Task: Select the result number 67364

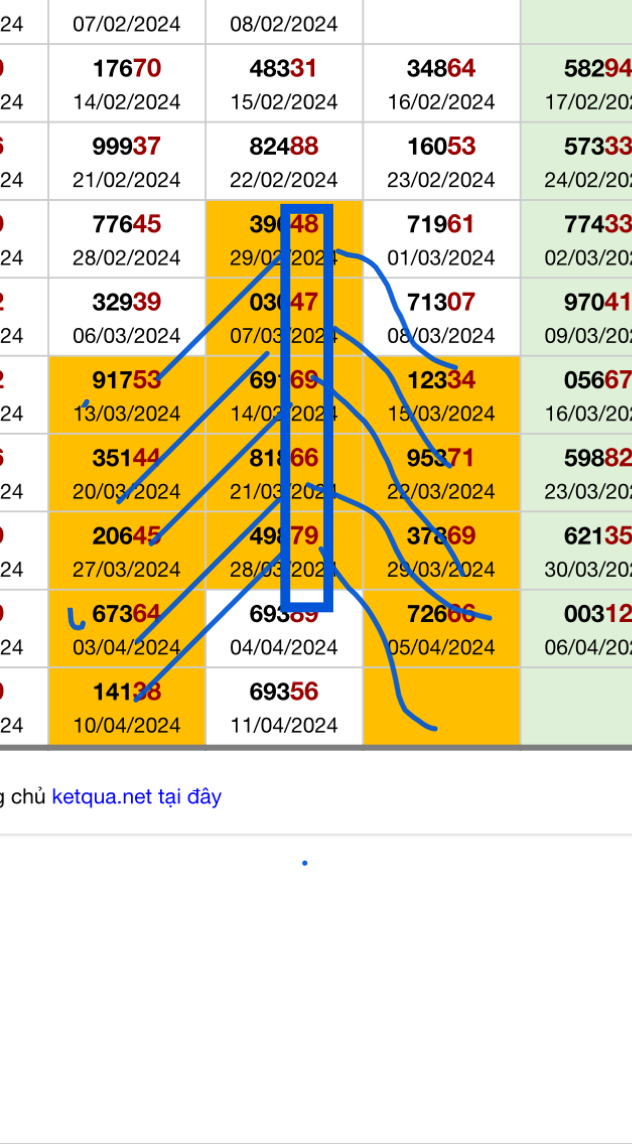Action: [x=127, y=614]
